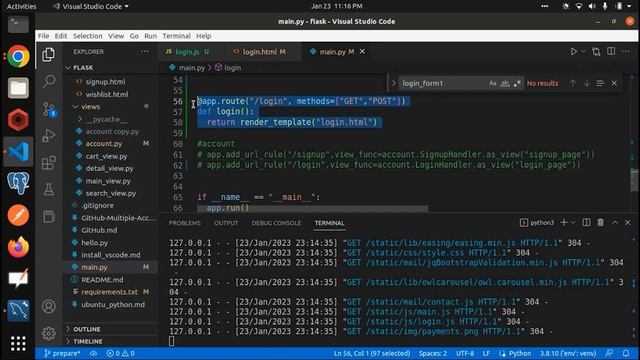Open notifications bell in status bar
The image size is (640, 360).
(626, 353)
